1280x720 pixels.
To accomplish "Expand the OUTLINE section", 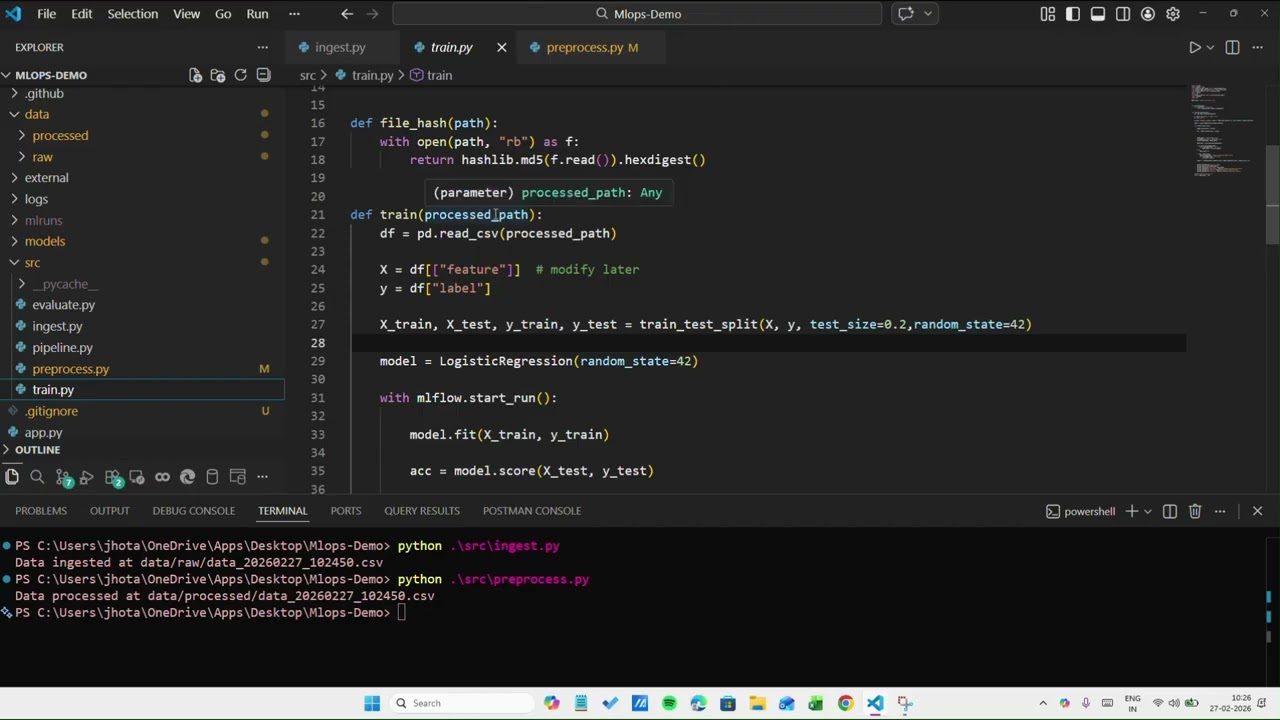I will click(x=37, y=450).
